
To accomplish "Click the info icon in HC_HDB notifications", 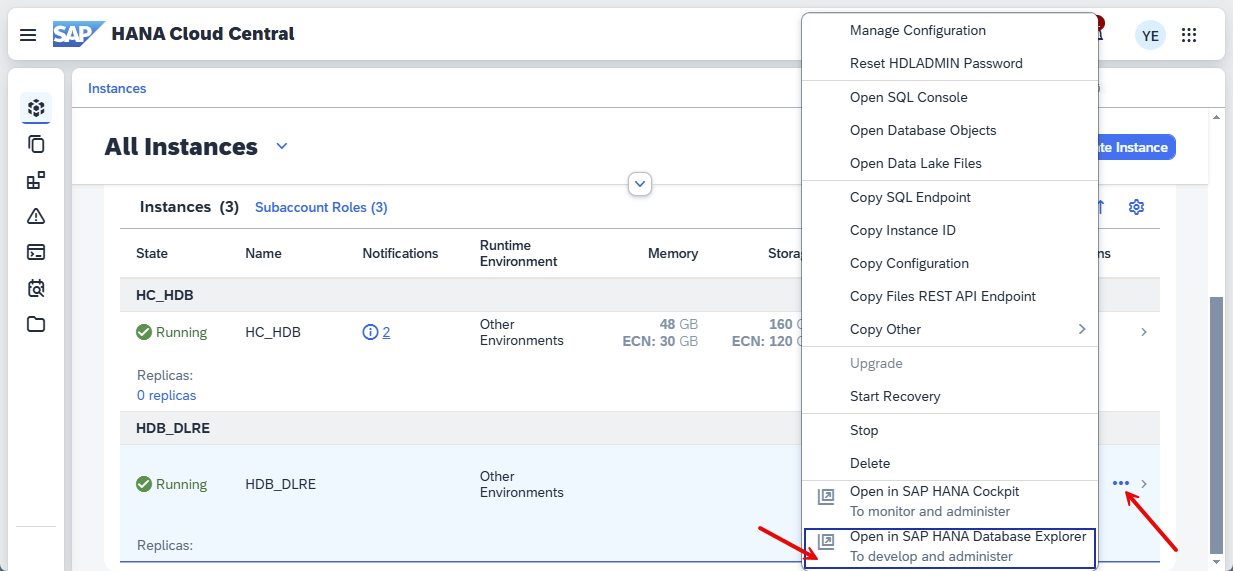I will coord(370,332).
